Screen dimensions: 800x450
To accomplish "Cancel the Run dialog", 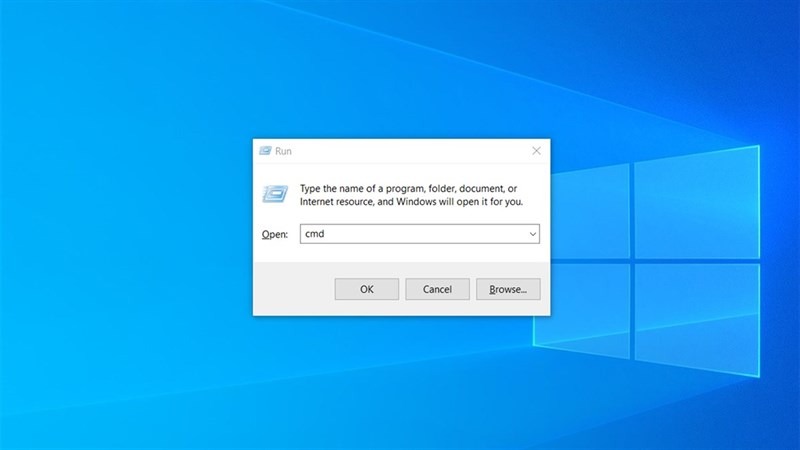I will (437, 289).
